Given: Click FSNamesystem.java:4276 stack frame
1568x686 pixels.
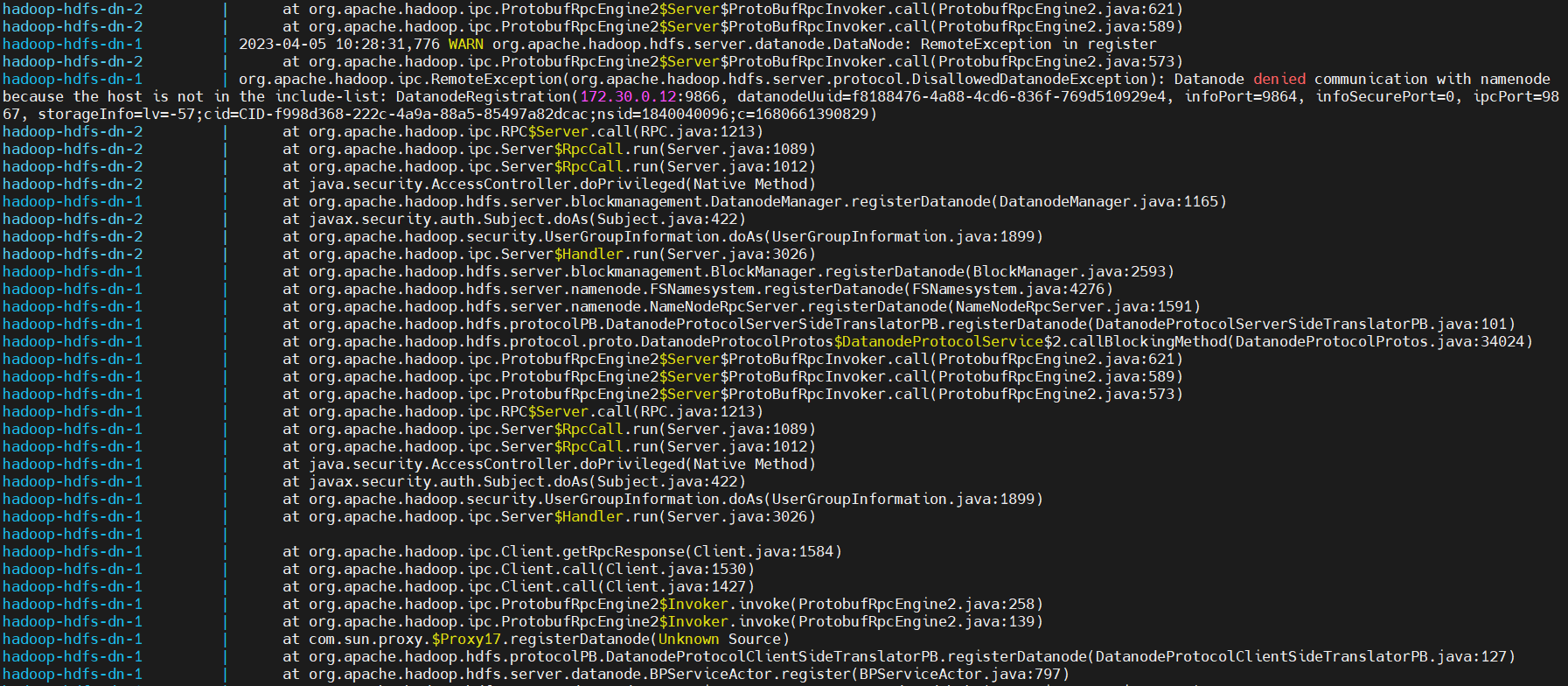Looking at the screenshot, I should coord(698,289).
